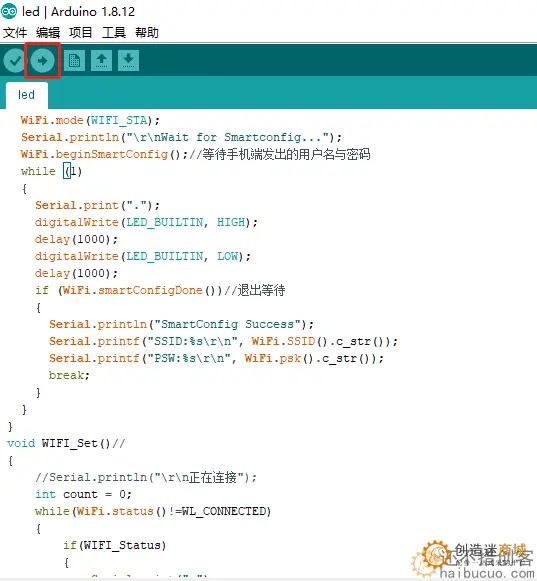
Task: Select the led sketch tab
Action: click(27, 95)
